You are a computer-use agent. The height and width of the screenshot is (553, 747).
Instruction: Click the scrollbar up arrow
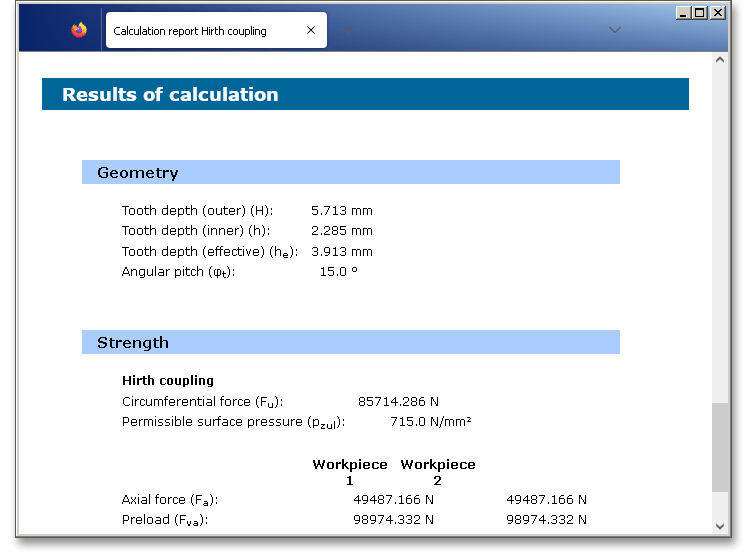tap(720, 60)
